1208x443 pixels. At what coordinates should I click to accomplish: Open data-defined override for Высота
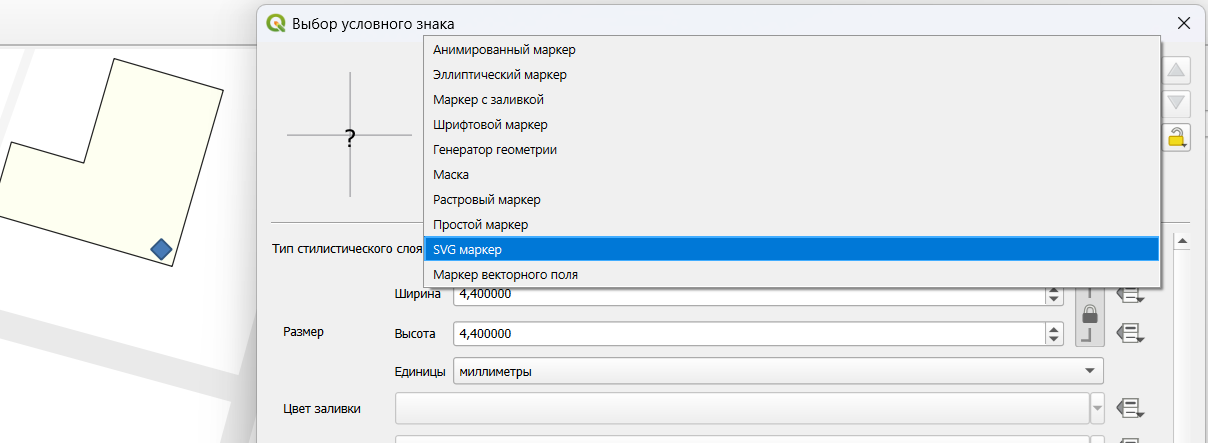coord(1130,332)
